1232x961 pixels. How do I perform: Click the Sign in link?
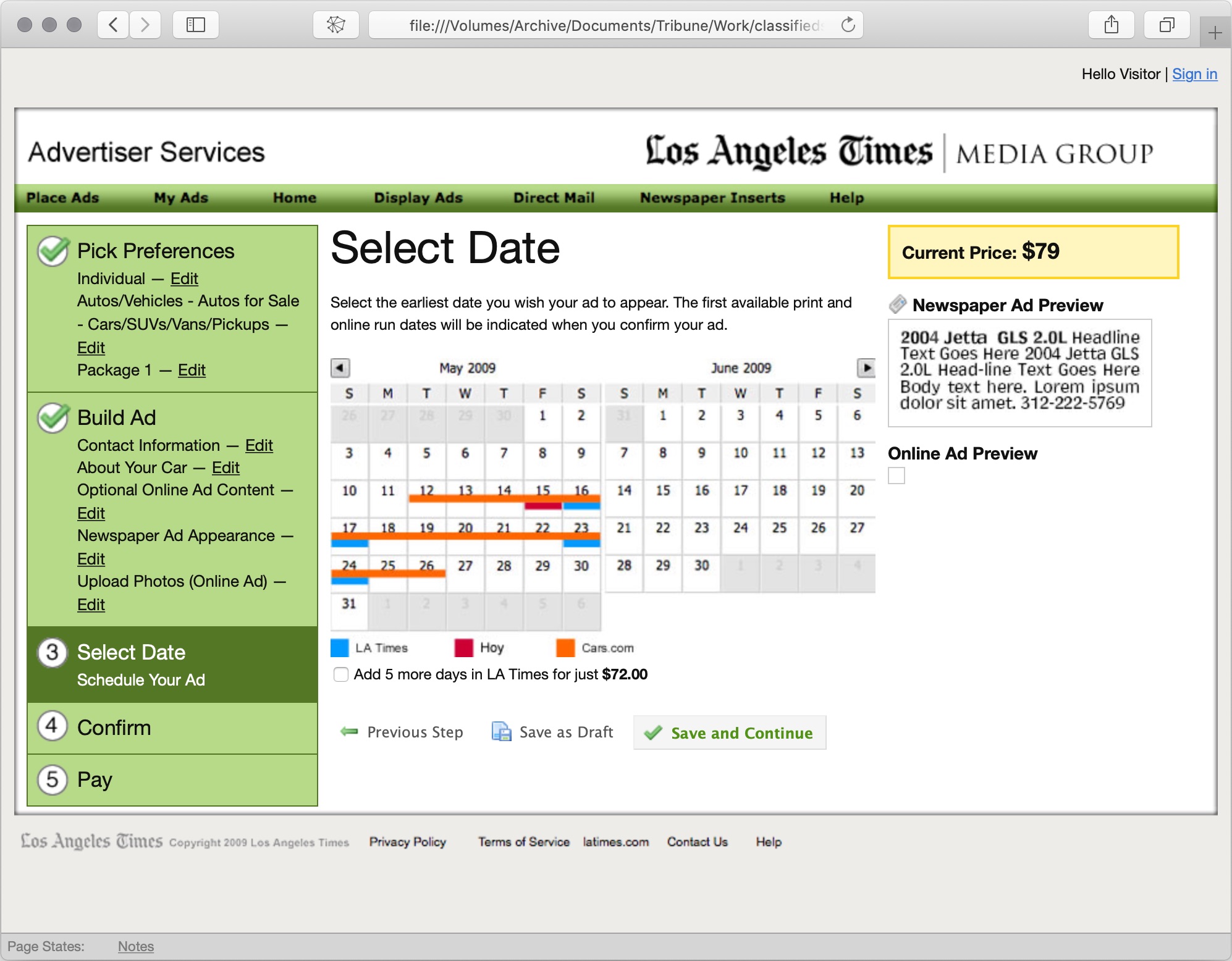1194,73
